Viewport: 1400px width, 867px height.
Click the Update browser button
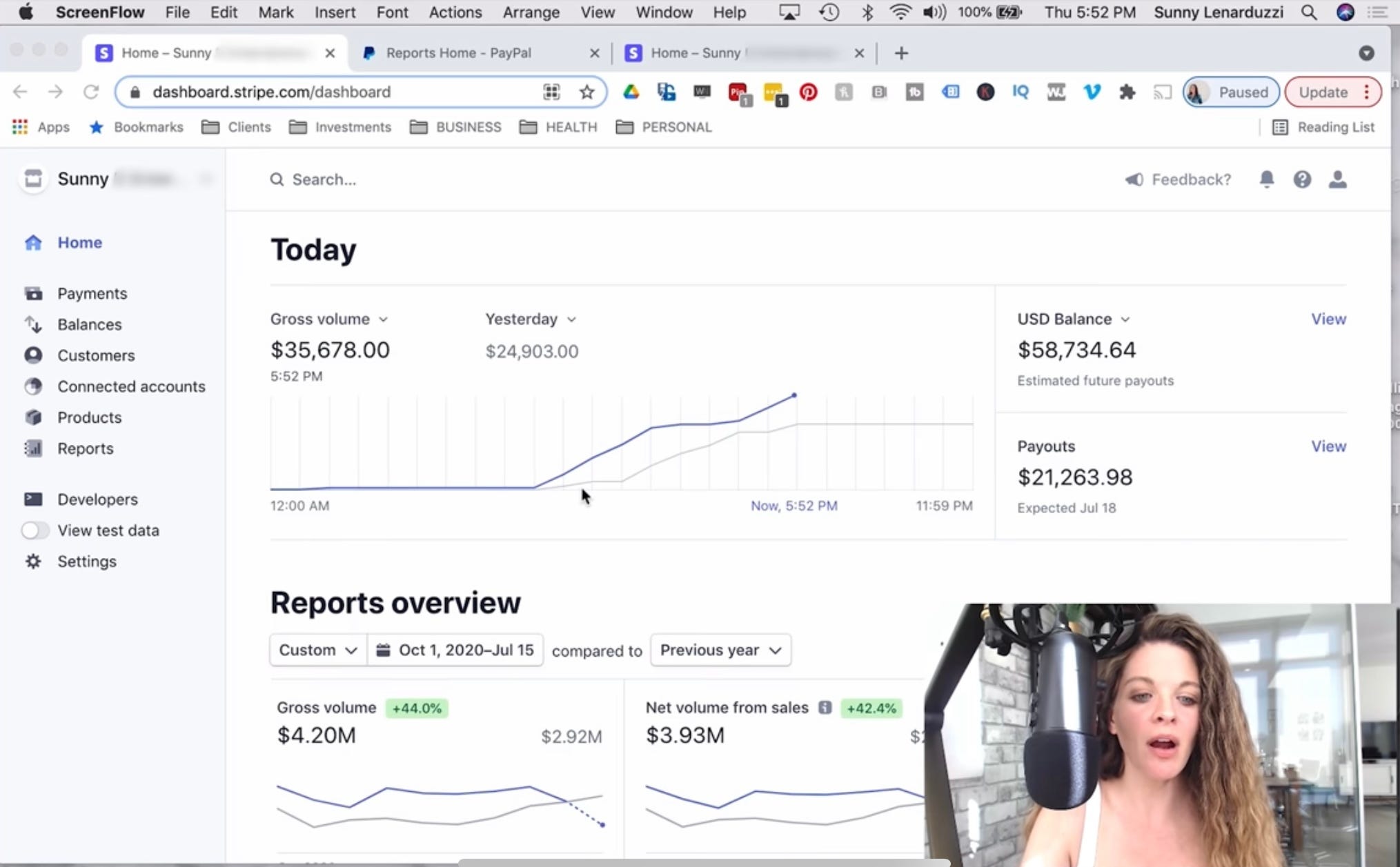[x=1323, y=92]
